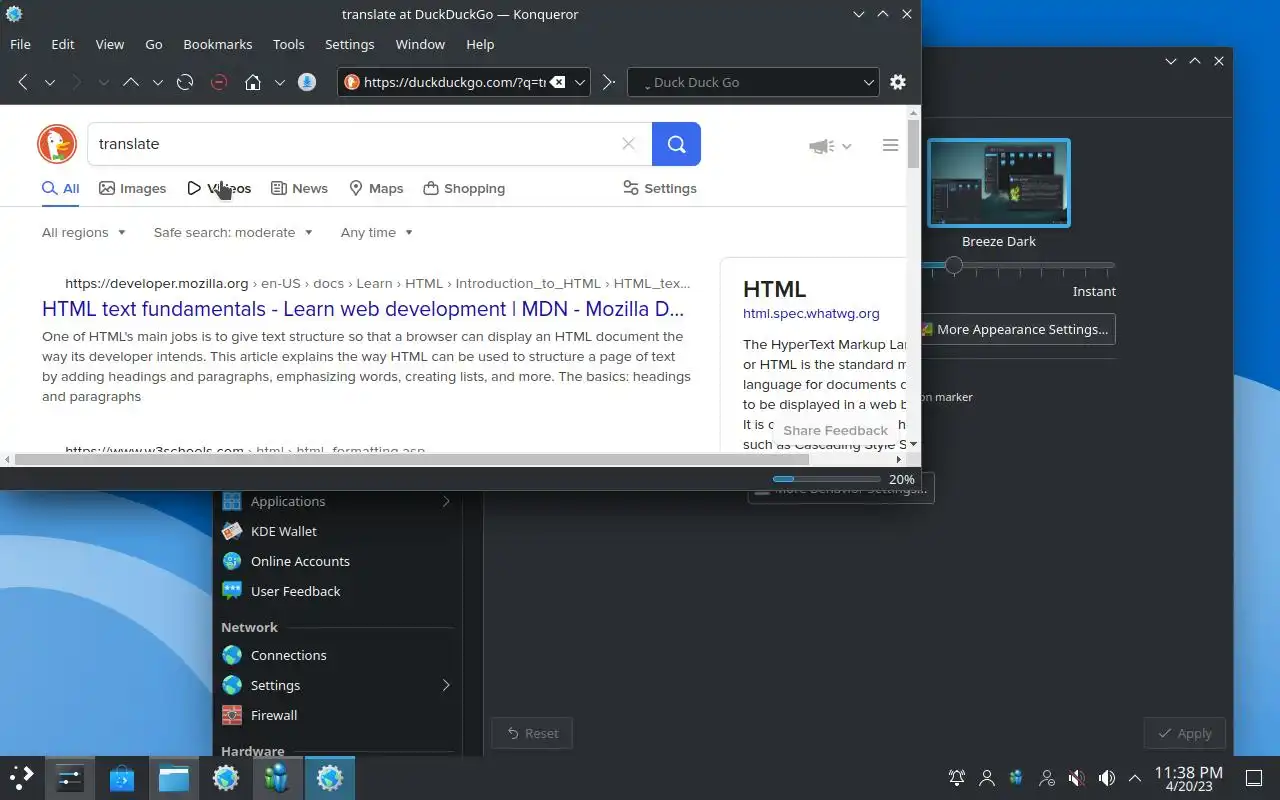This screenshot has height=800, width=1280.
Task: Reload the current page
Action: coord(185,82)
